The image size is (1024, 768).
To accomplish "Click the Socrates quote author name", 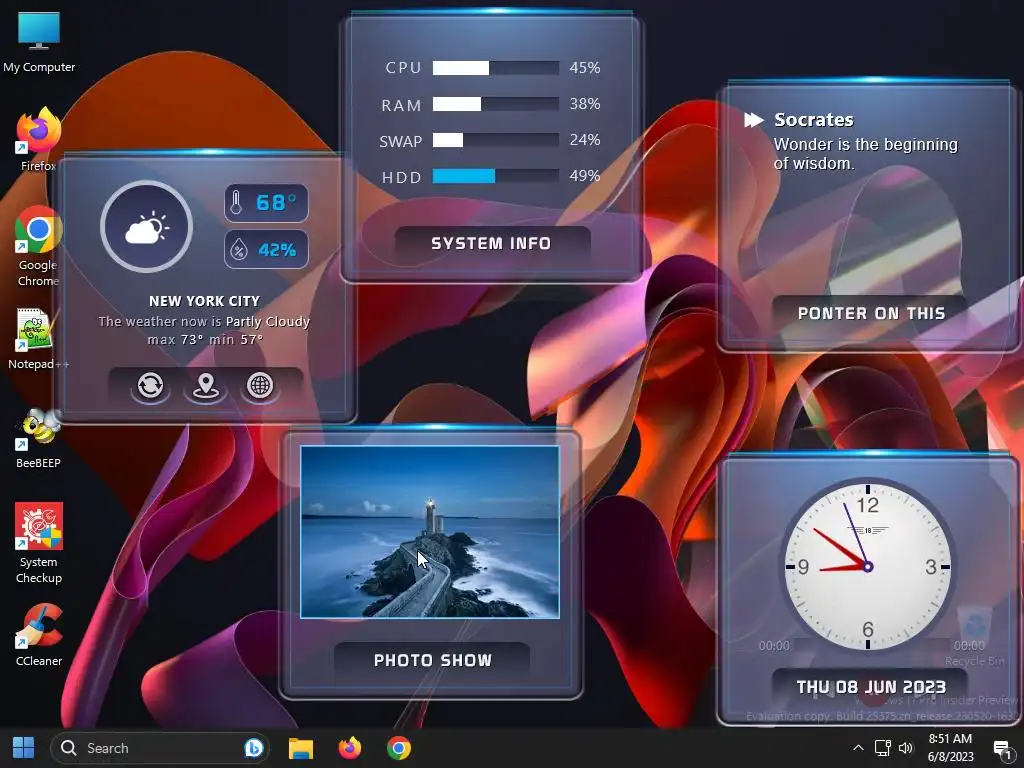I will (814, 120).
